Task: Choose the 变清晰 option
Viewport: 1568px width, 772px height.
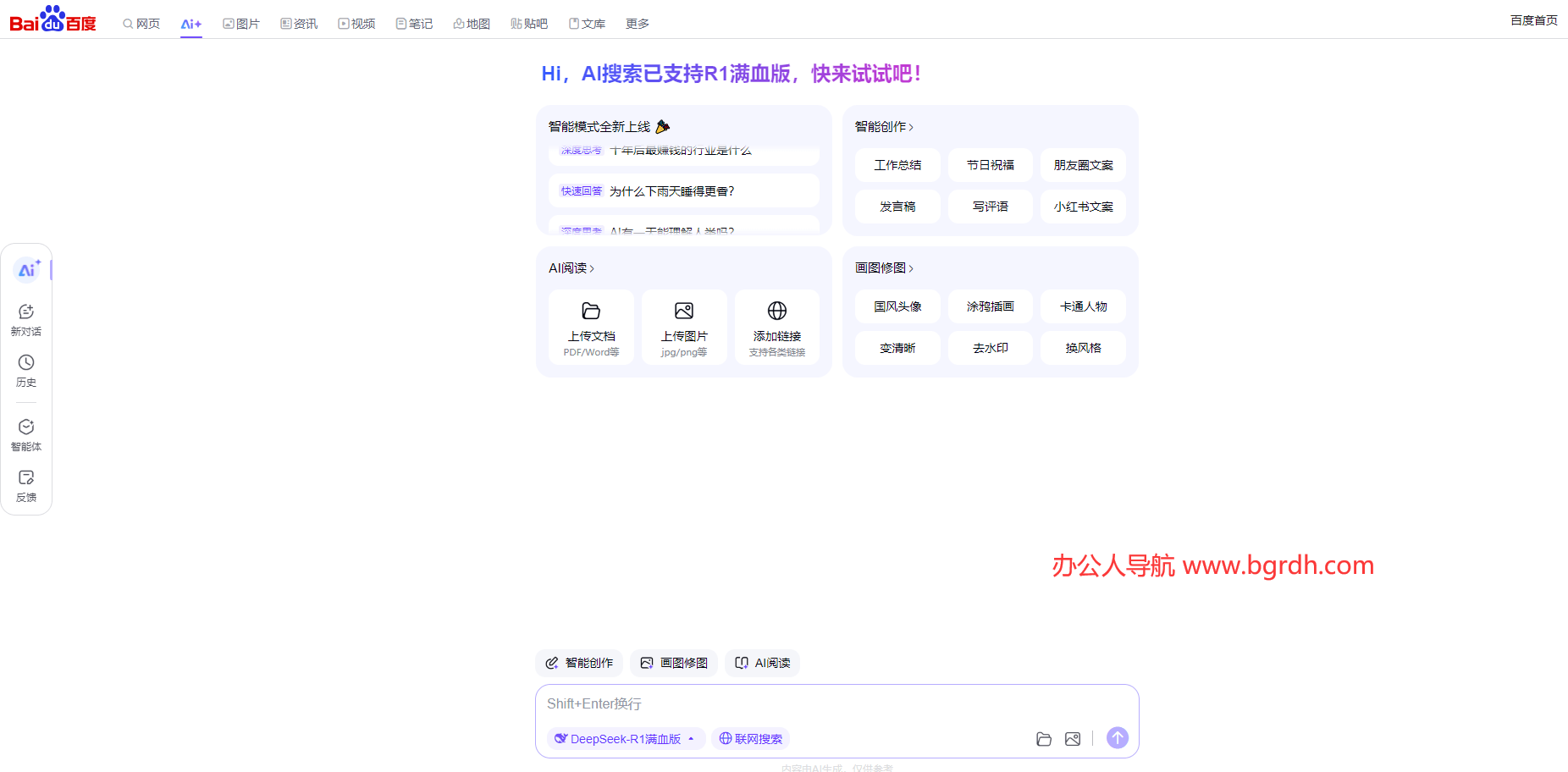Action: pos(897,348)
